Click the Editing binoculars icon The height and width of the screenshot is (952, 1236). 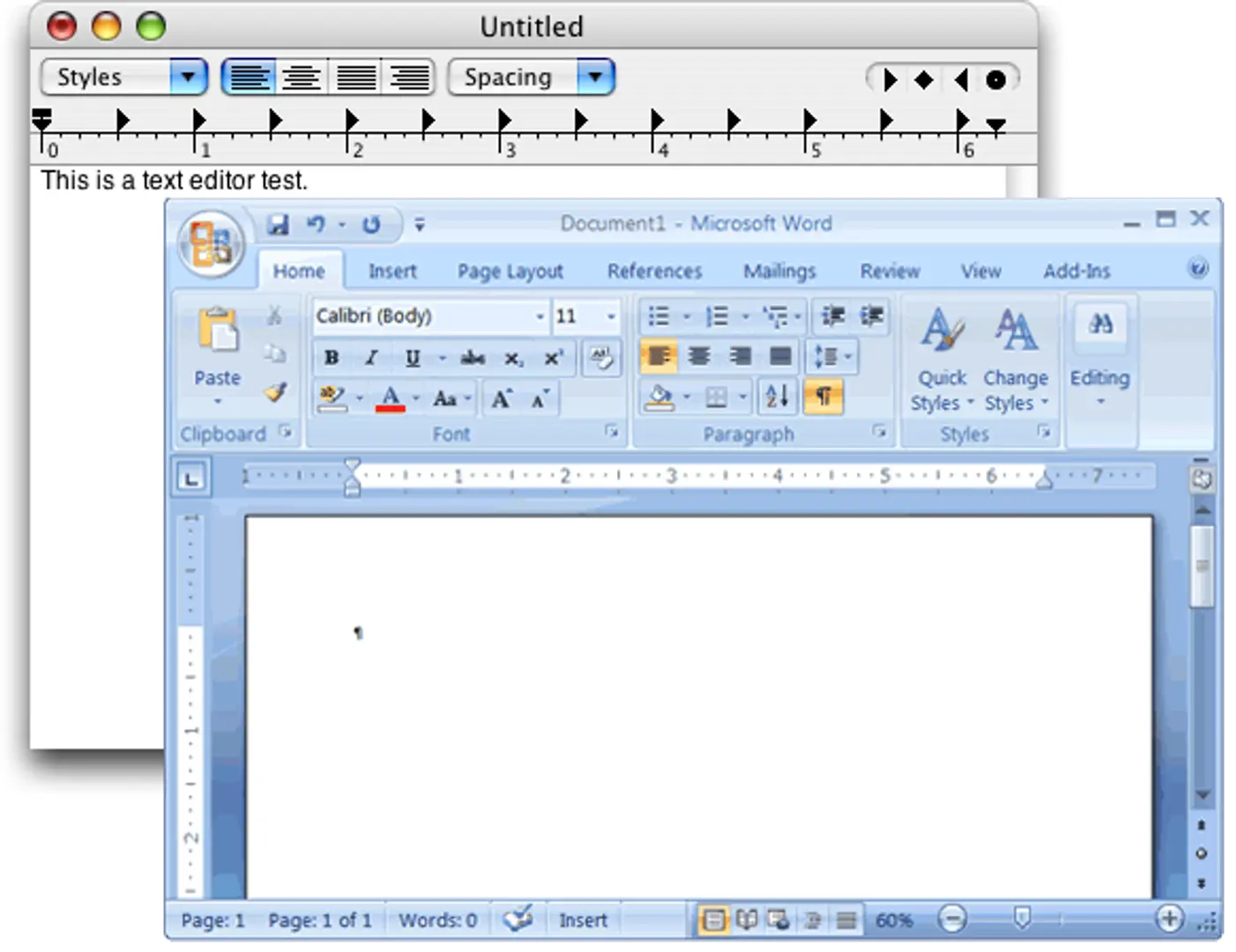coord(1100,324)
